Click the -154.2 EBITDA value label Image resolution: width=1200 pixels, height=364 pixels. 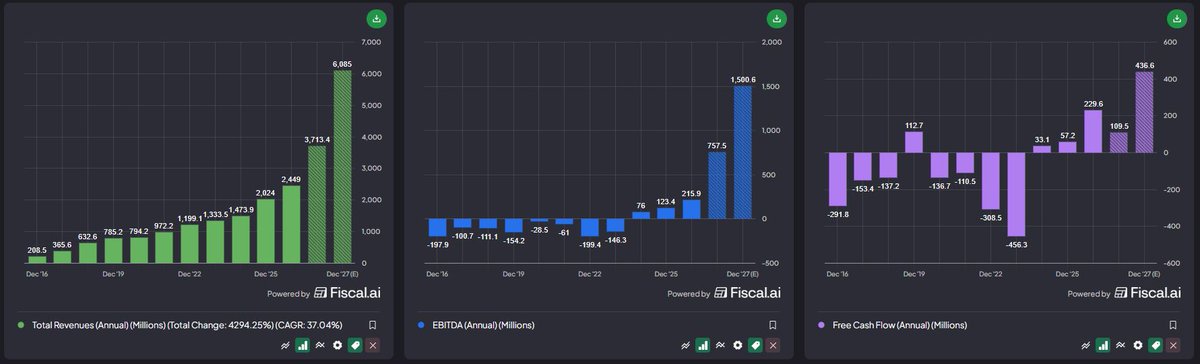click(514, 240)
